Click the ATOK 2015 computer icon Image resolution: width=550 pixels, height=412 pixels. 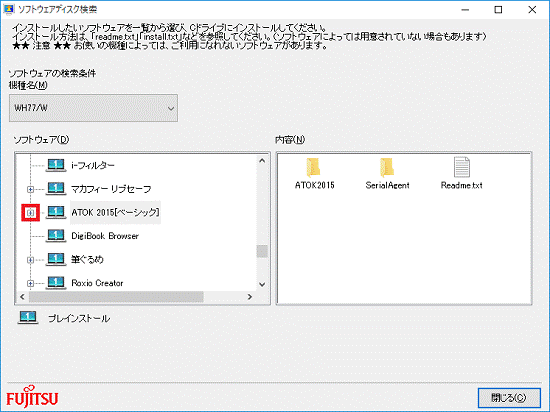tap(56, 212)
